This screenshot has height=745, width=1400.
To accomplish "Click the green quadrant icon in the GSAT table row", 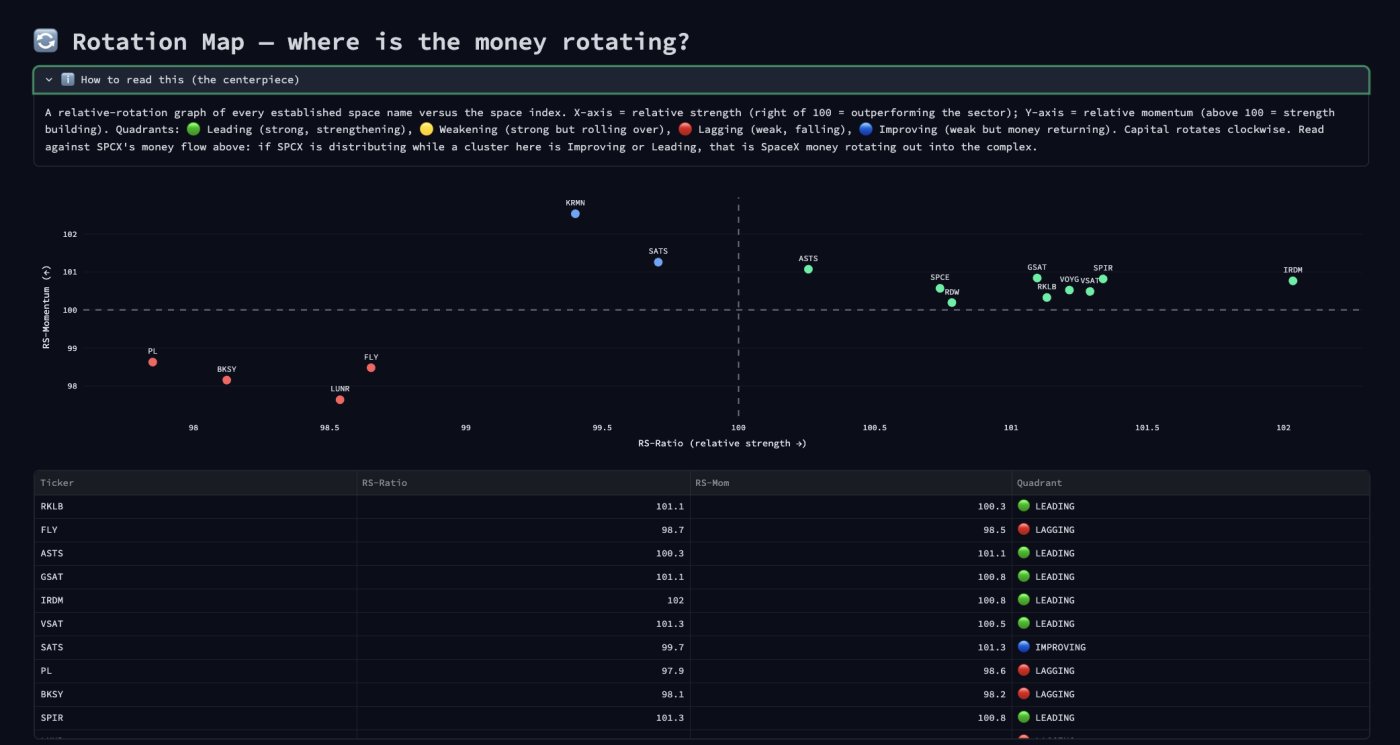I will [1023, 577].
